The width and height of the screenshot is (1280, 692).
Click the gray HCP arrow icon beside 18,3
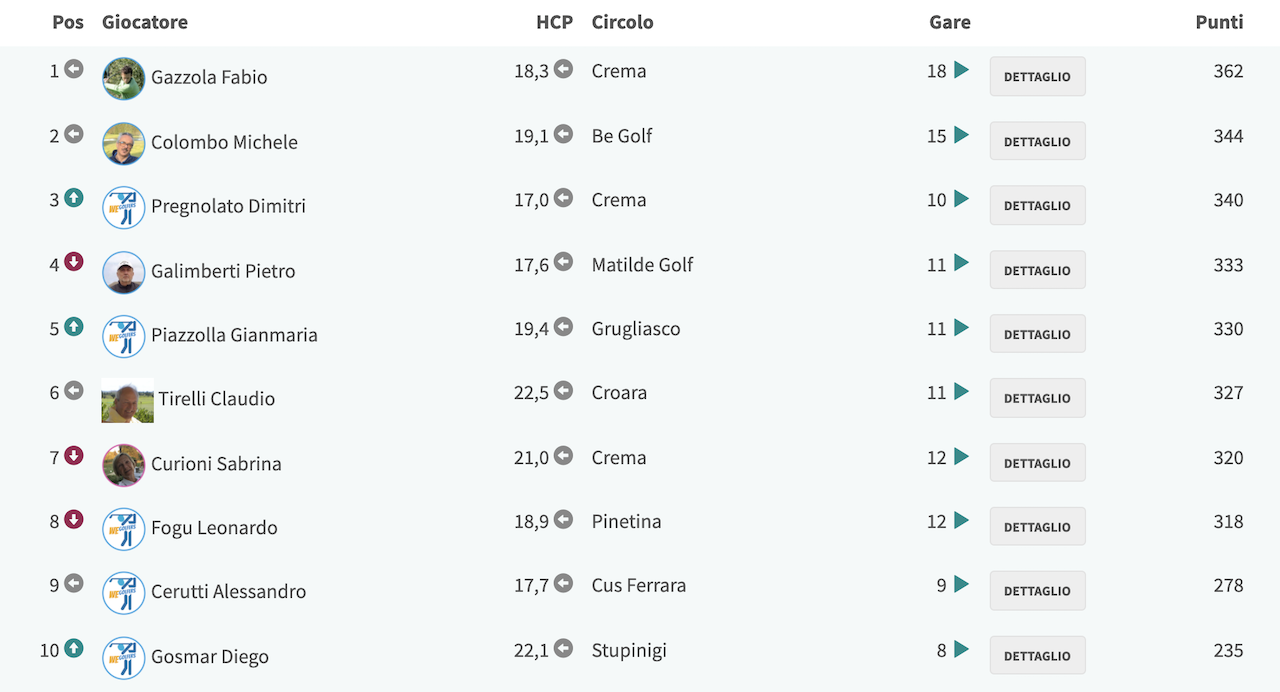564,69
